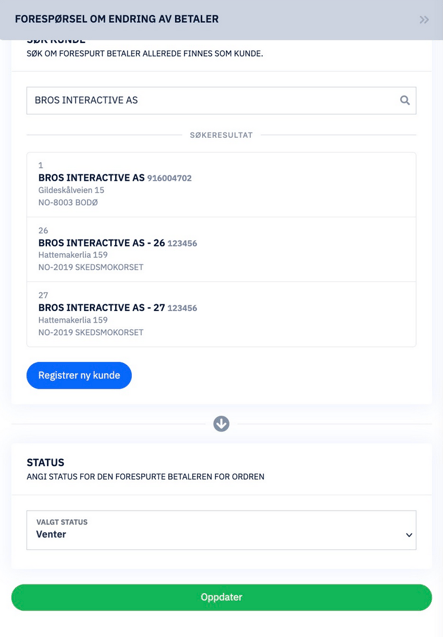Click customer number 27 label

click(x=43, y=295)
